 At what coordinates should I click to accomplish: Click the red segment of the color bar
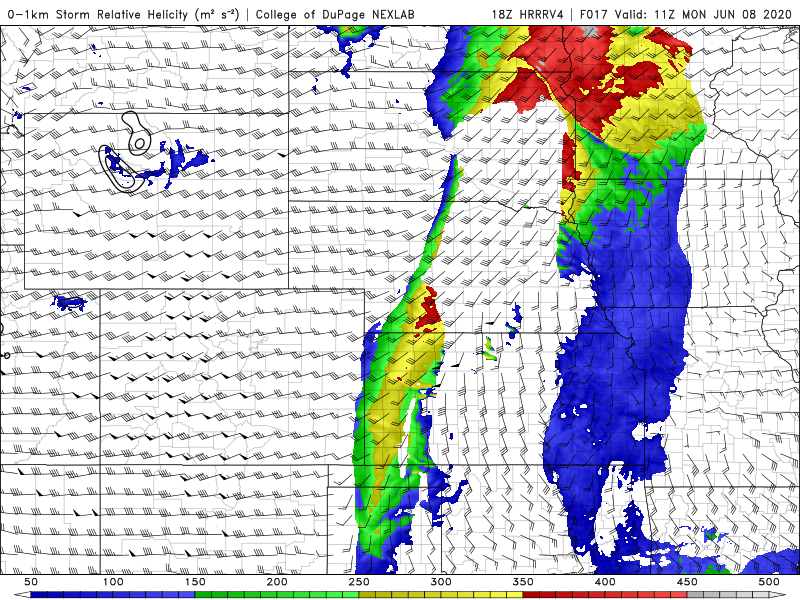coord(605,595)
